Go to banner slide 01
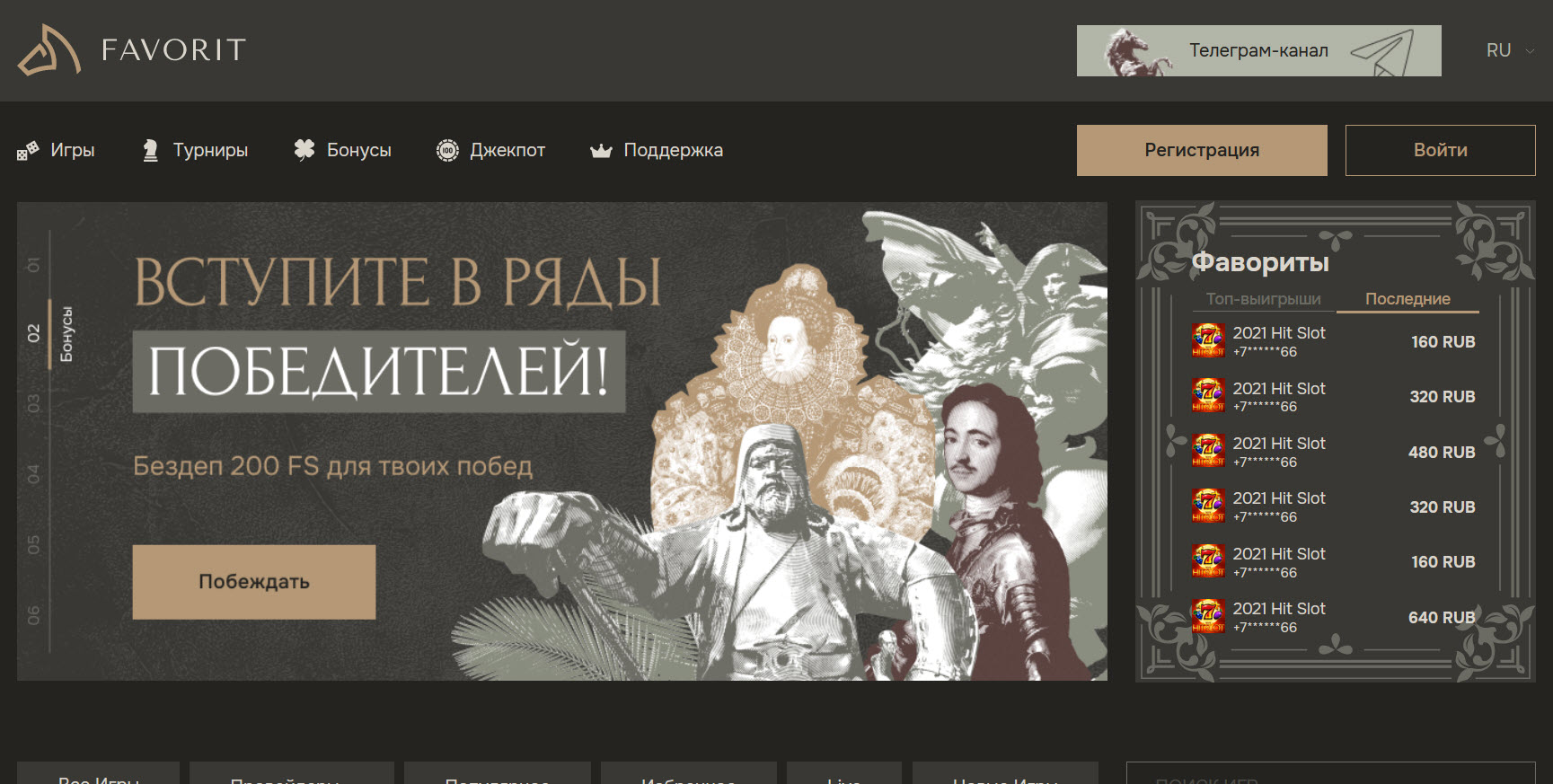 pyautogui.click(x=34, y=265)
